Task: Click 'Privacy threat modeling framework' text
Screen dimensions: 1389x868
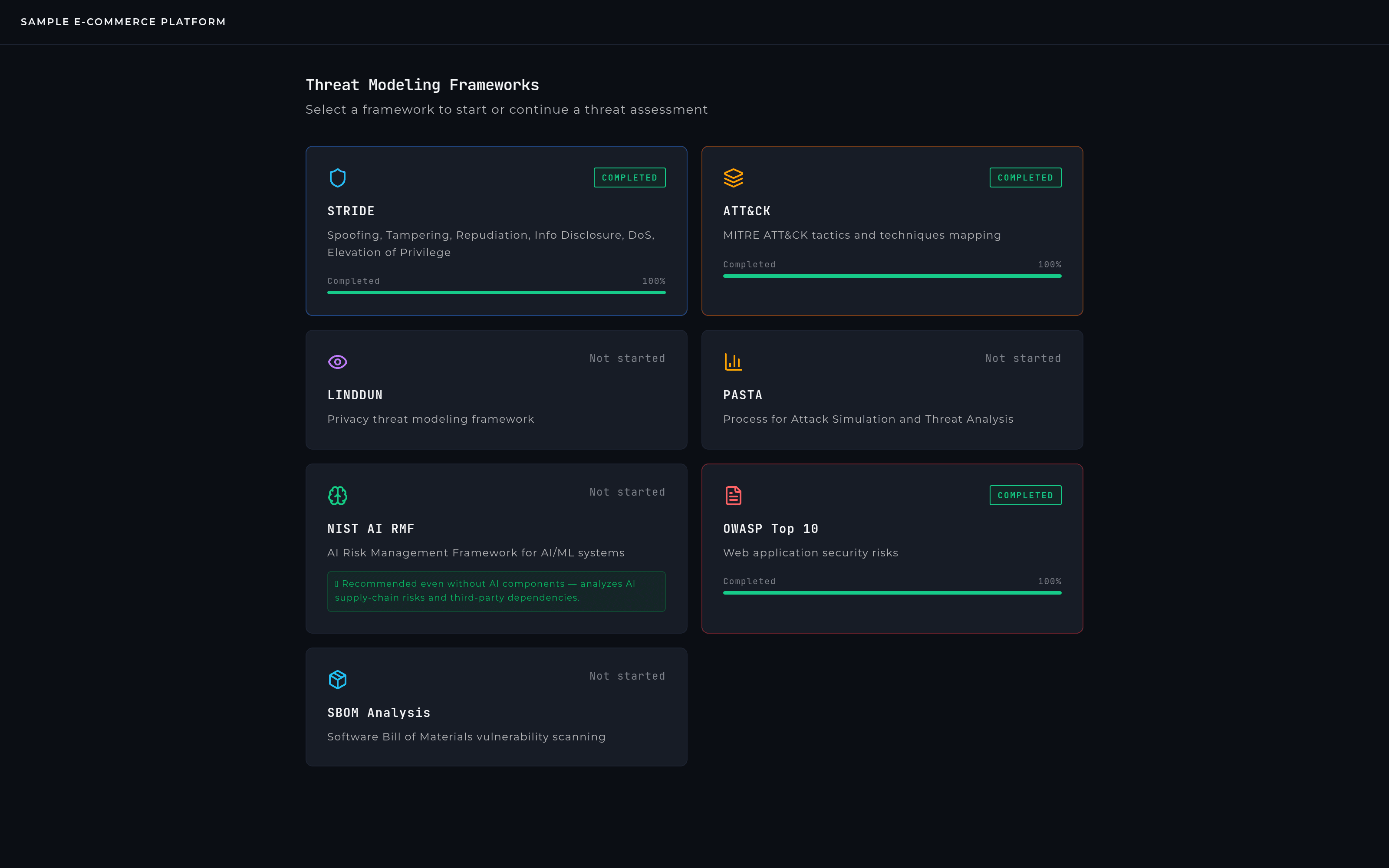Action: pos(431,419)
